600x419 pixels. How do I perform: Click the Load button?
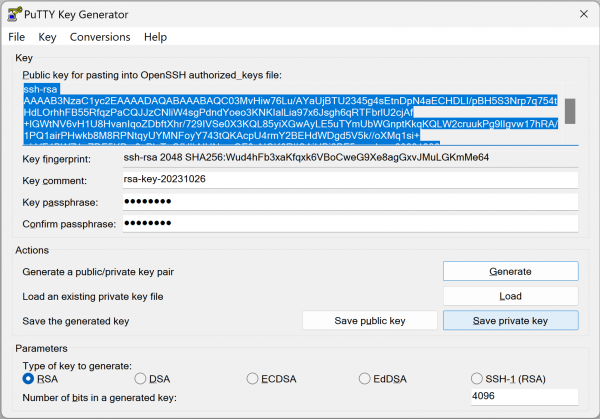pyautogui.click(x=510, y=296)
